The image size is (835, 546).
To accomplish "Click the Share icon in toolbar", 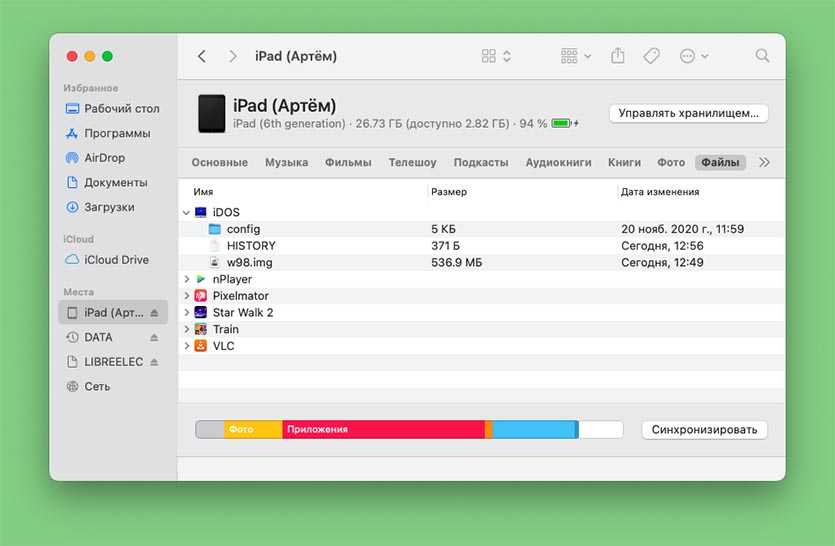I will (x=618, y=56).
